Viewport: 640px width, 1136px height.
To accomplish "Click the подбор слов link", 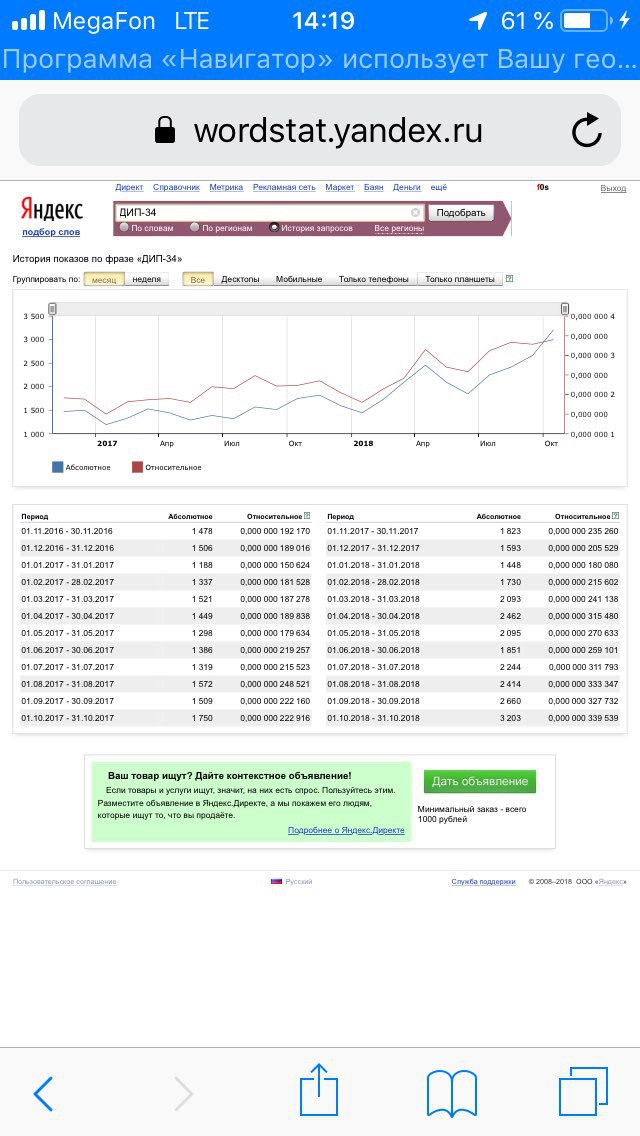I will pyautogui.click(x=51, y=232).
